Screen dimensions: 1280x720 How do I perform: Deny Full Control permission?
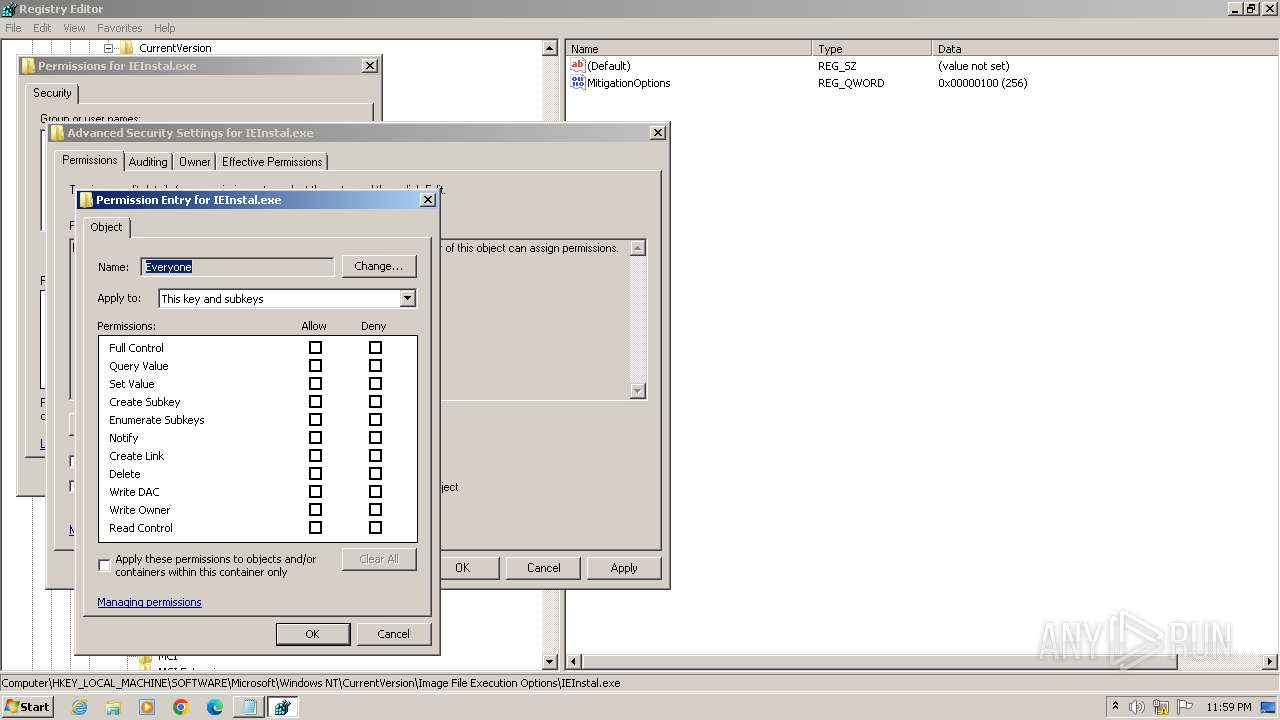click(x=375, y=348)
